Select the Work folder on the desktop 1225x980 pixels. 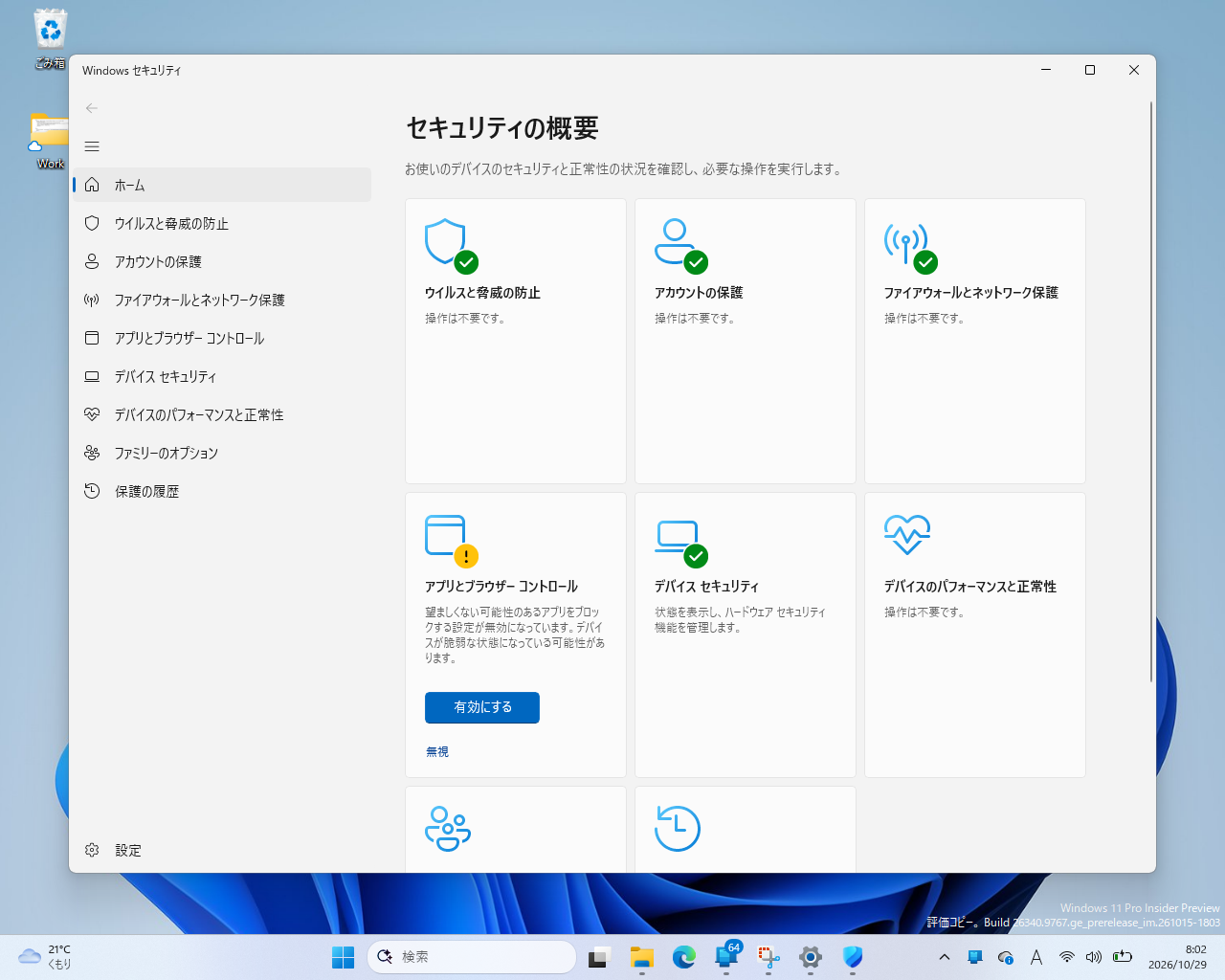50,142
